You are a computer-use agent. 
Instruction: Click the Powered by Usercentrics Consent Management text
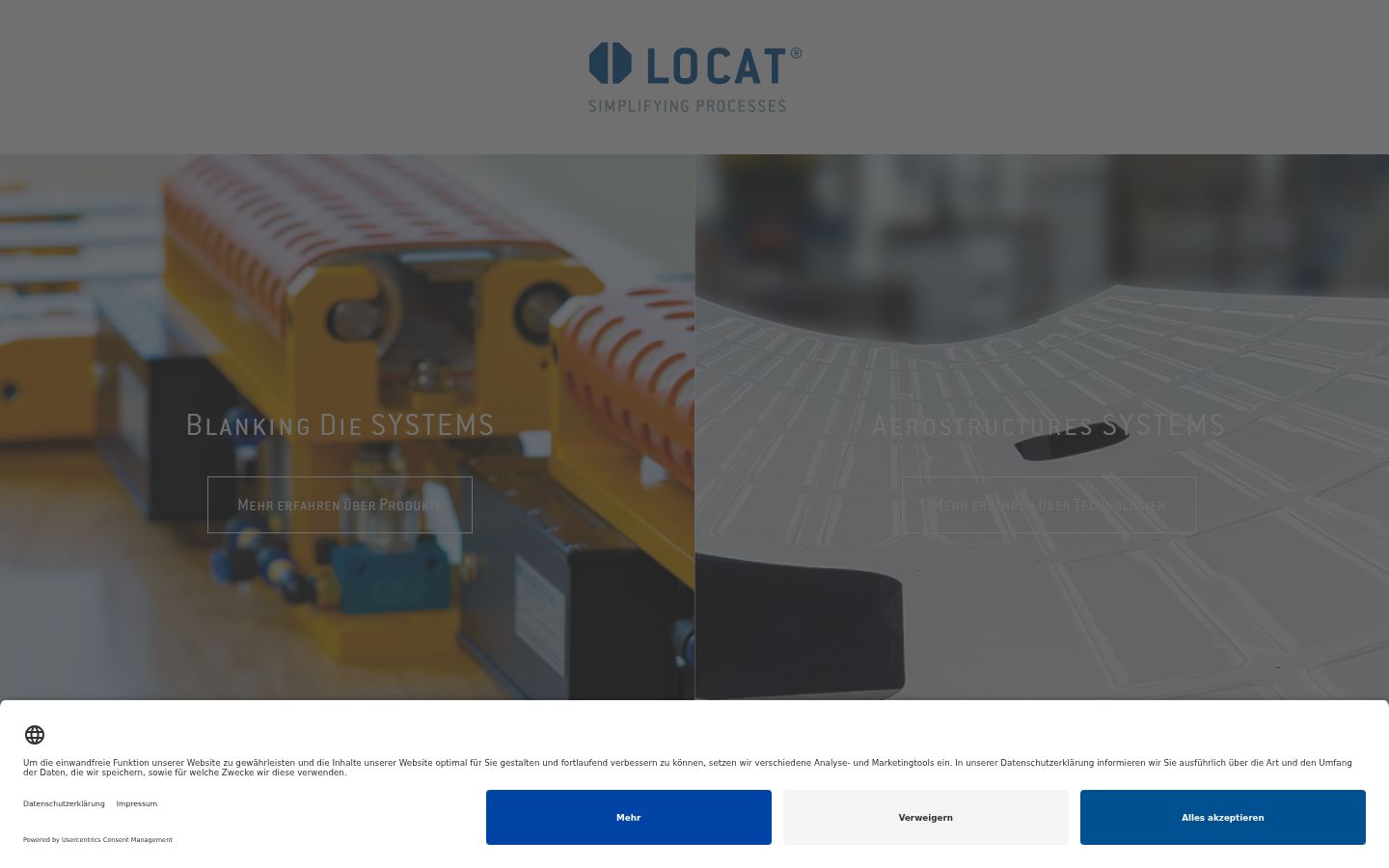(97, 840)
